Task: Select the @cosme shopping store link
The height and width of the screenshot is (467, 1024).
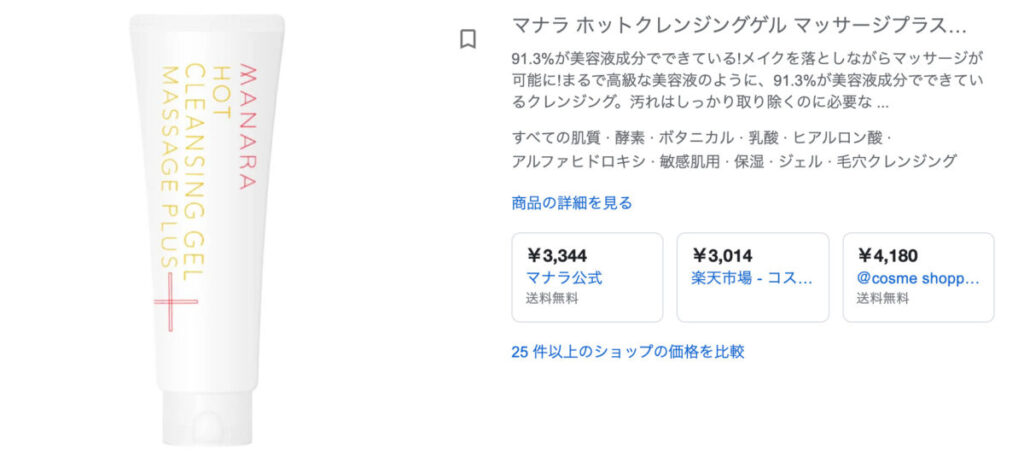Action: click(x=919, y=278)
